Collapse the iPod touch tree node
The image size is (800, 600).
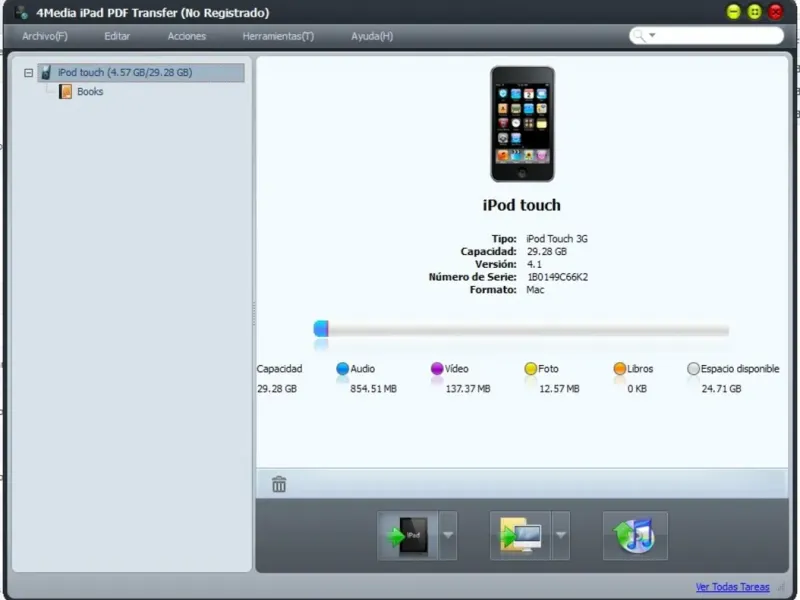29,73
